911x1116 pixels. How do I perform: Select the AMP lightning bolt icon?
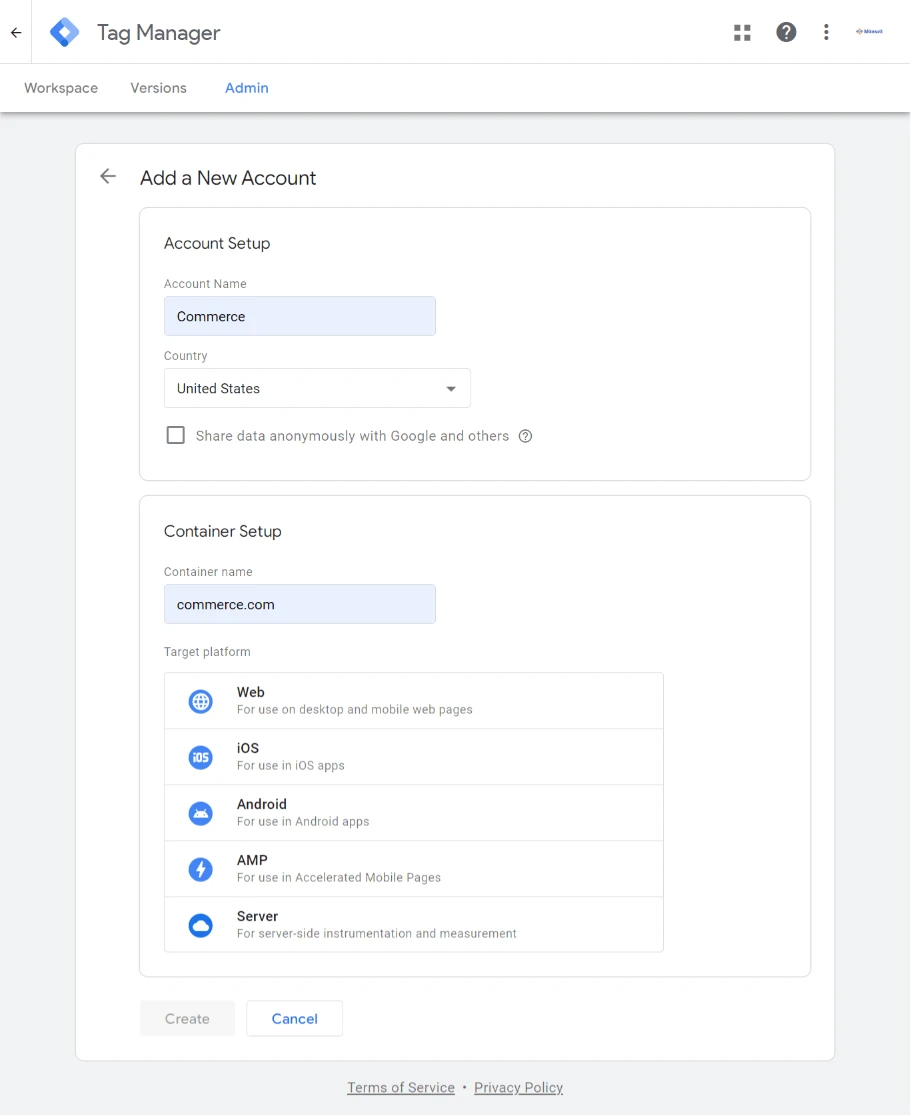click(x=201, y=869)
